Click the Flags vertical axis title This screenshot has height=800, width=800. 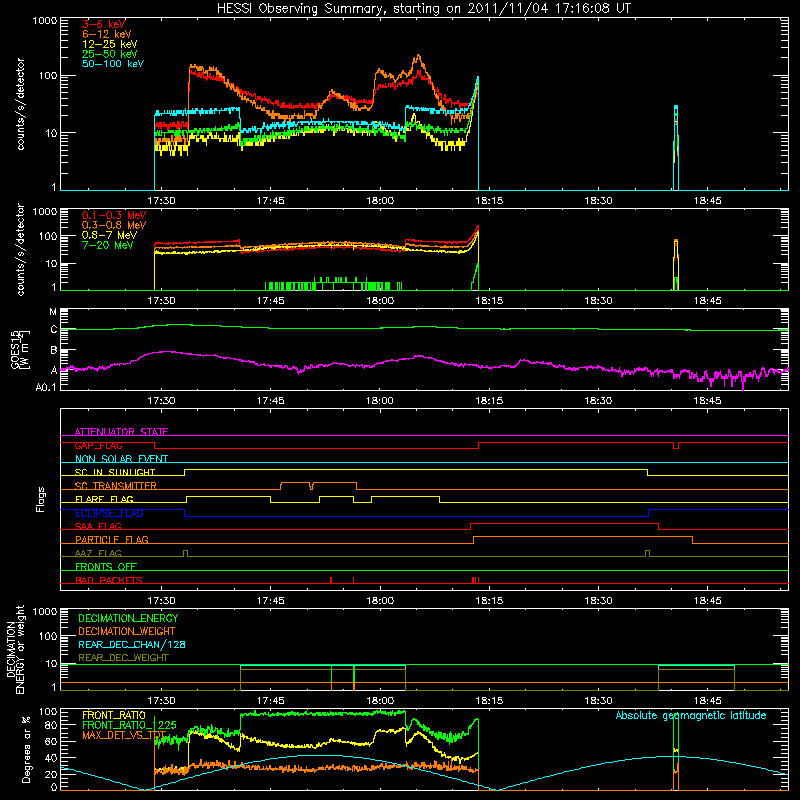tap(41, 499)
